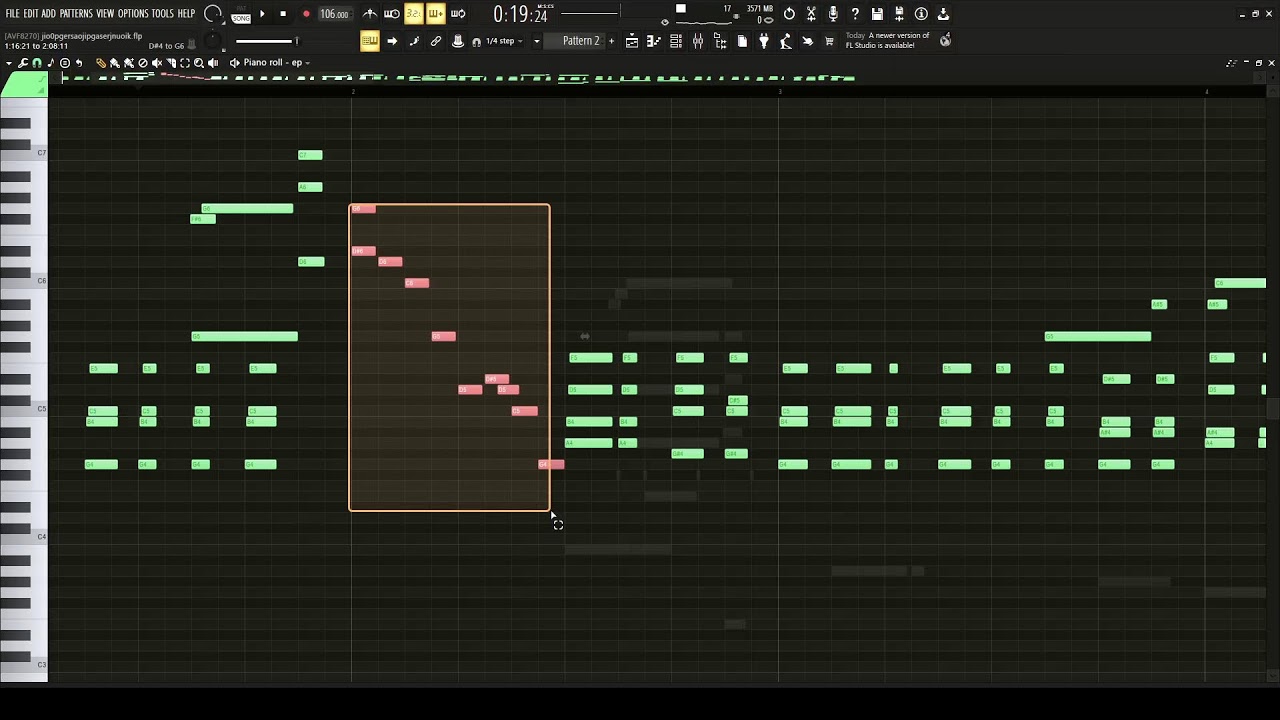Open the TOOLS menu
This screenshot has height=720, width=1280.
(x=162, y=14)
